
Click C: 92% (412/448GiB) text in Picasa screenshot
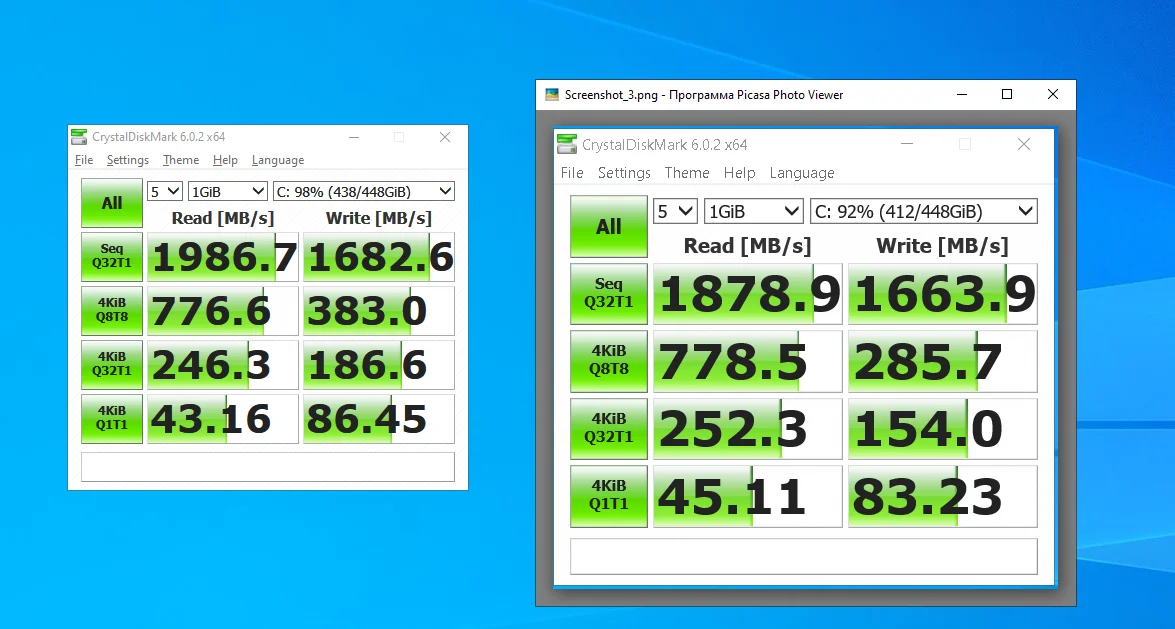tap(898, 212)
